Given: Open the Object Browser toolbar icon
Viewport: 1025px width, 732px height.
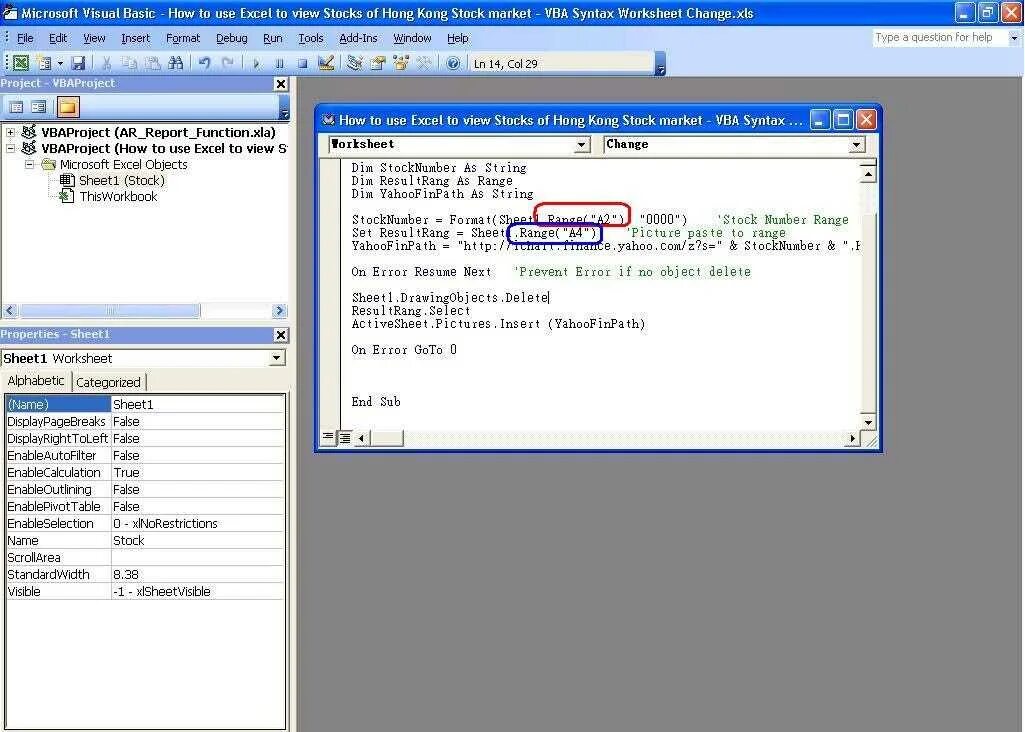Looking at the screenshot, I should [x=401, y=63].
